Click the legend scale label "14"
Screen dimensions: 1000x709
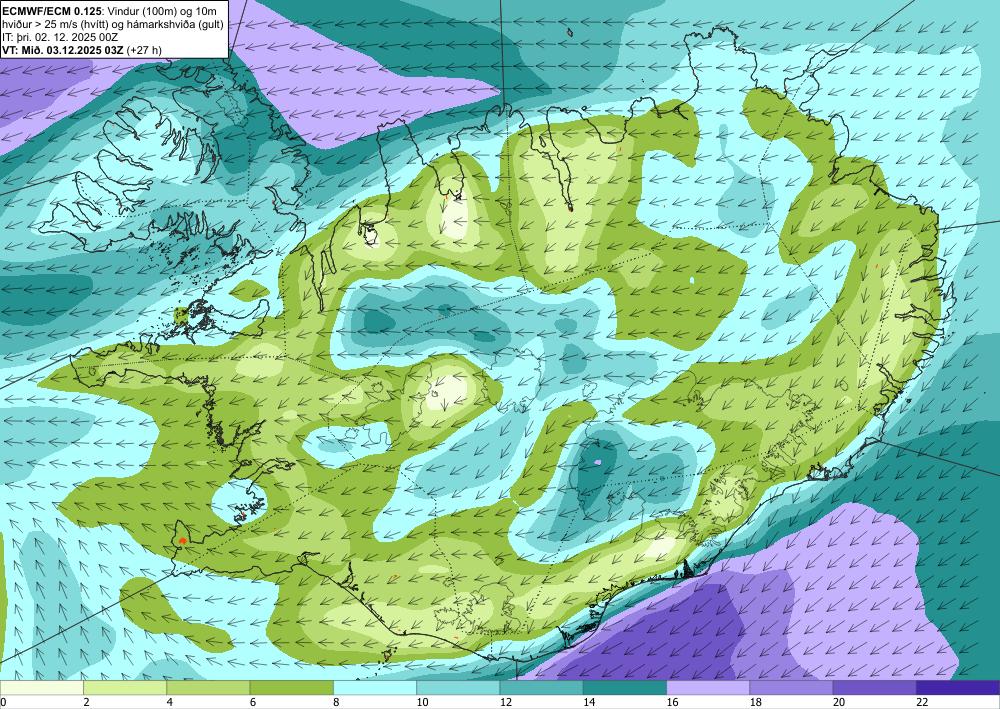tap(589, 702)
